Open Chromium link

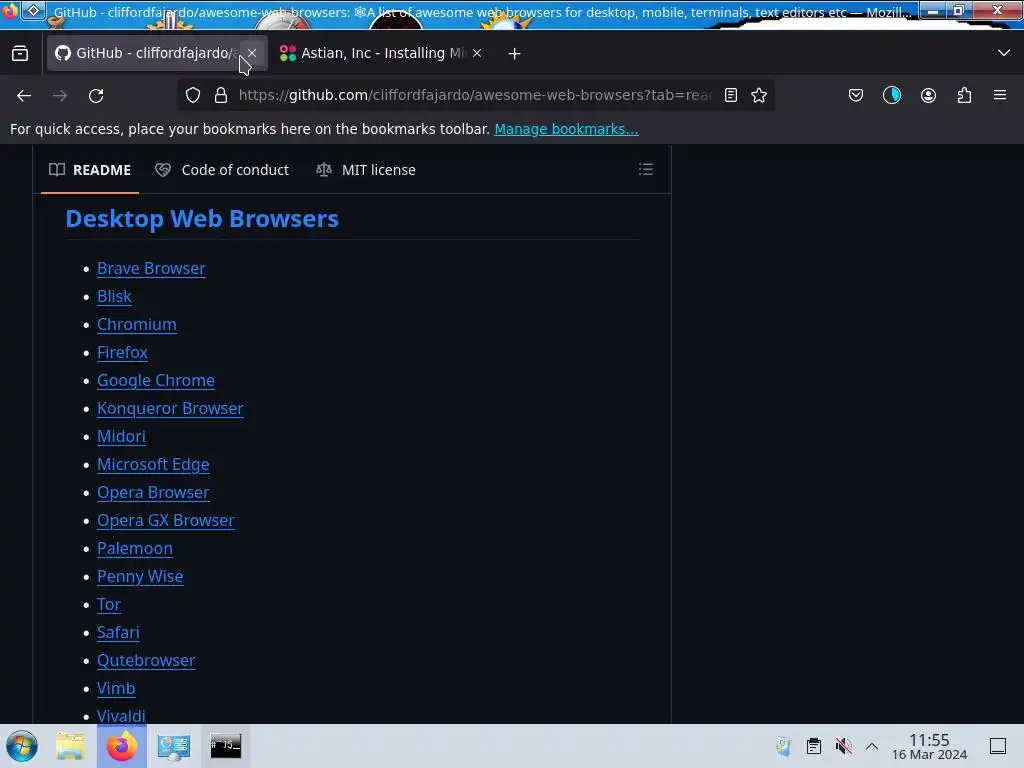pos(136,325)
